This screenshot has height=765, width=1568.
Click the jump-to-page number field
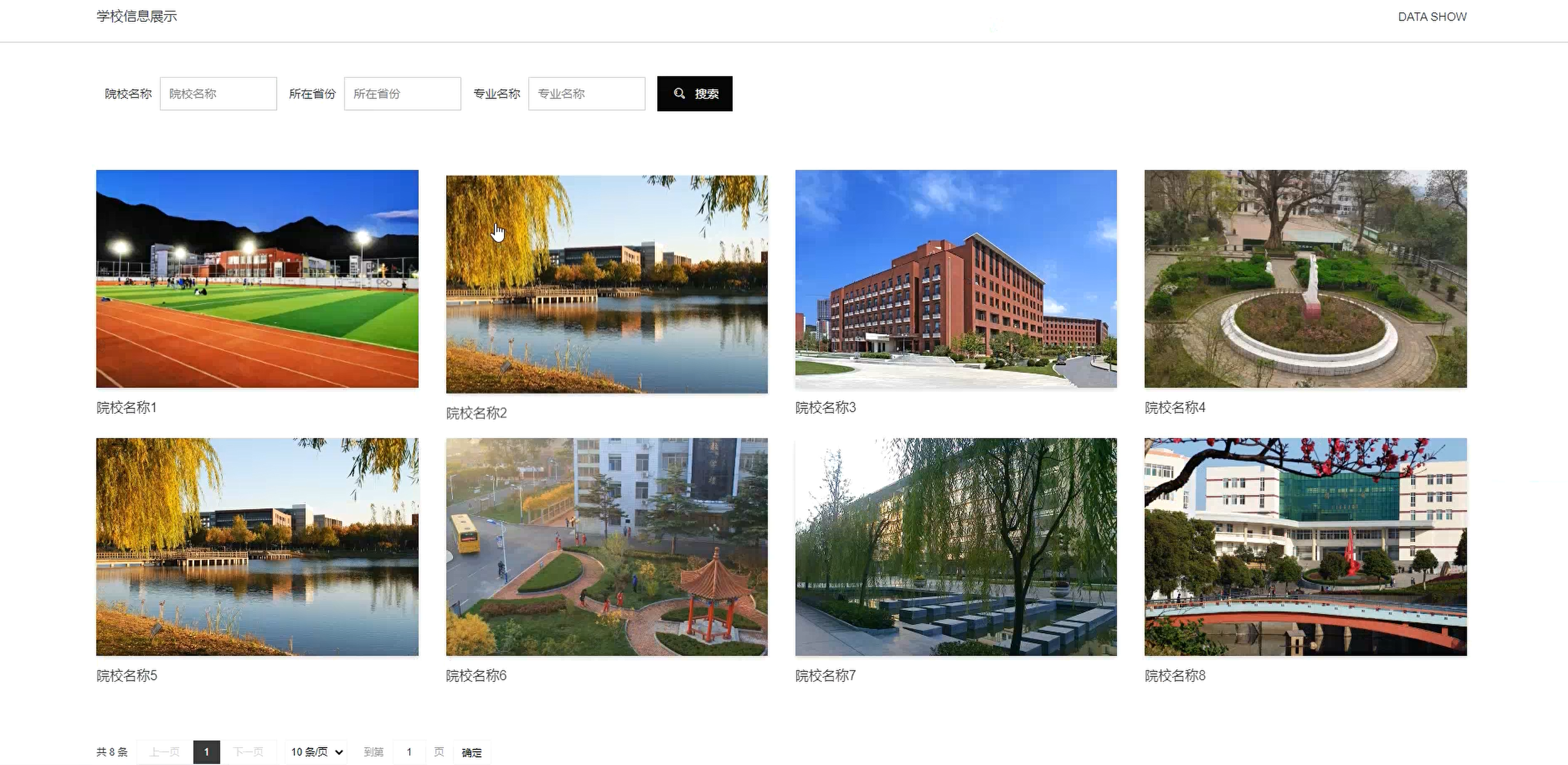coord(409,752)
